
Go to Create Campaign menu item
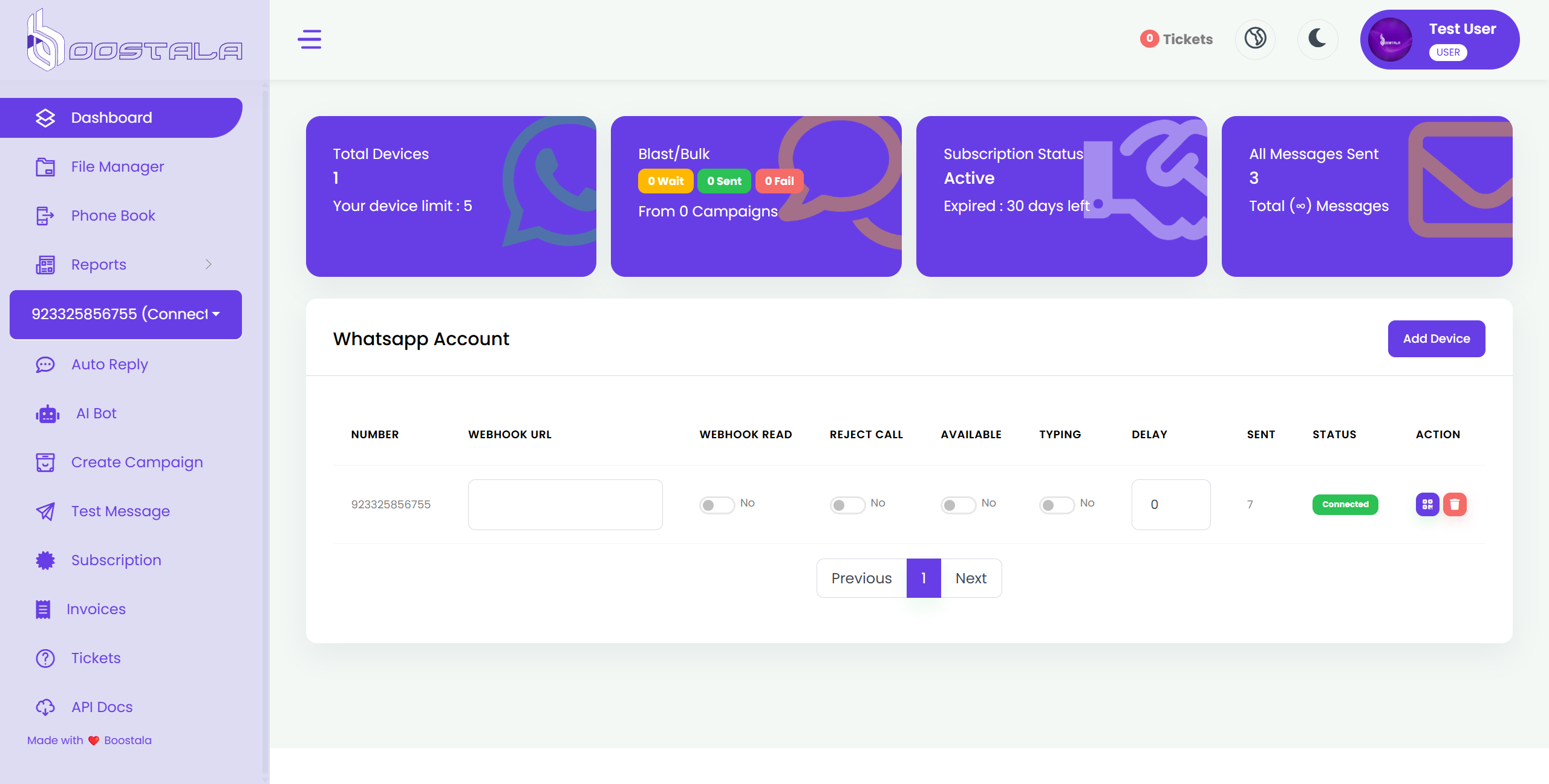[137, 462]
